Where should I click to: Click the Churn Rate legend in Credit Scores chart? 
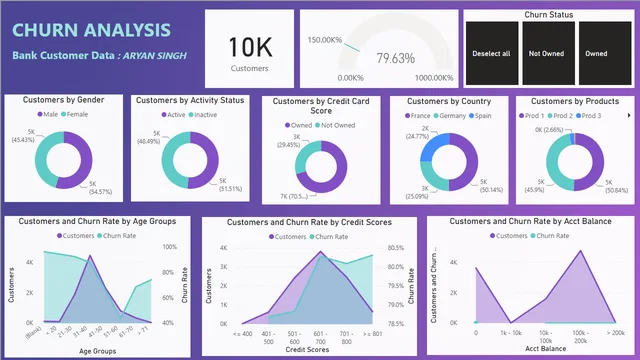click(x=329, y=237)
